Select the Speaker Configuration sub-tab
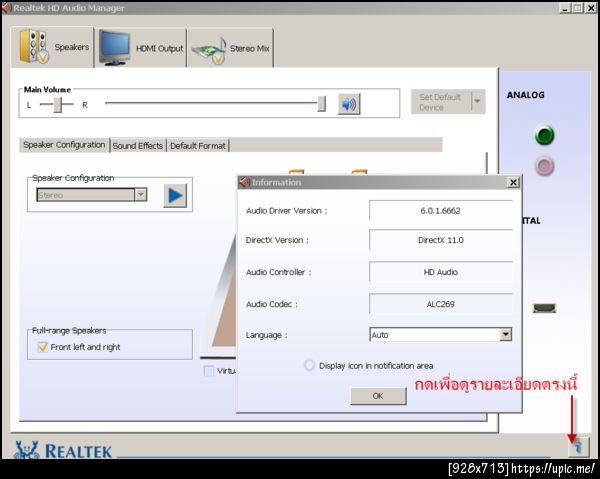 coord(64,145)
